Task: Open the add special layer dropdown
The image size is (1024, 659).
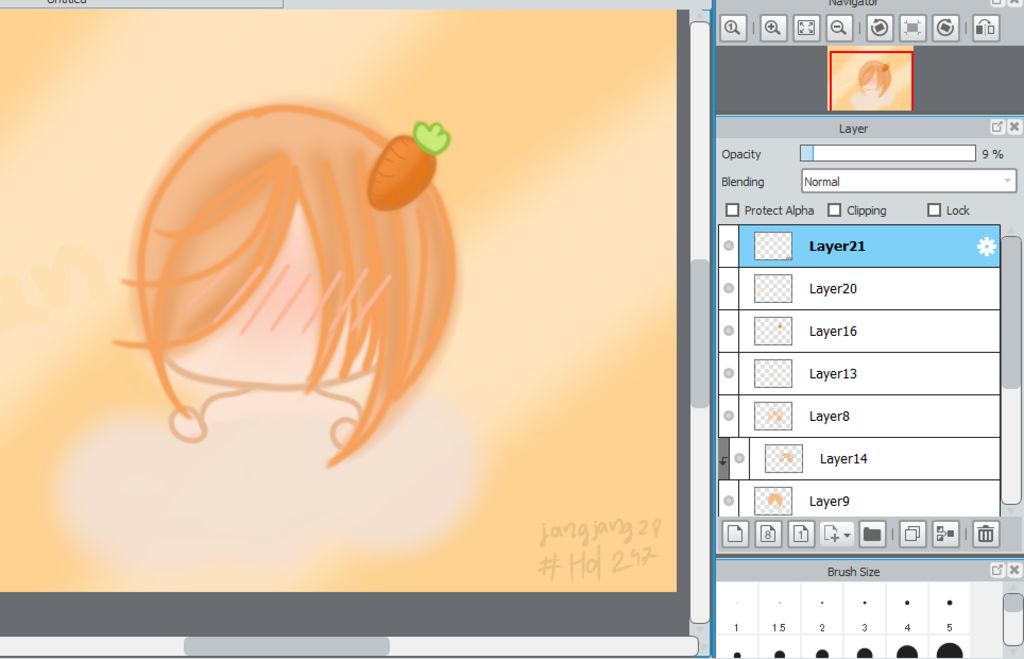Action: pyautogui.click(x=837, y=534)
